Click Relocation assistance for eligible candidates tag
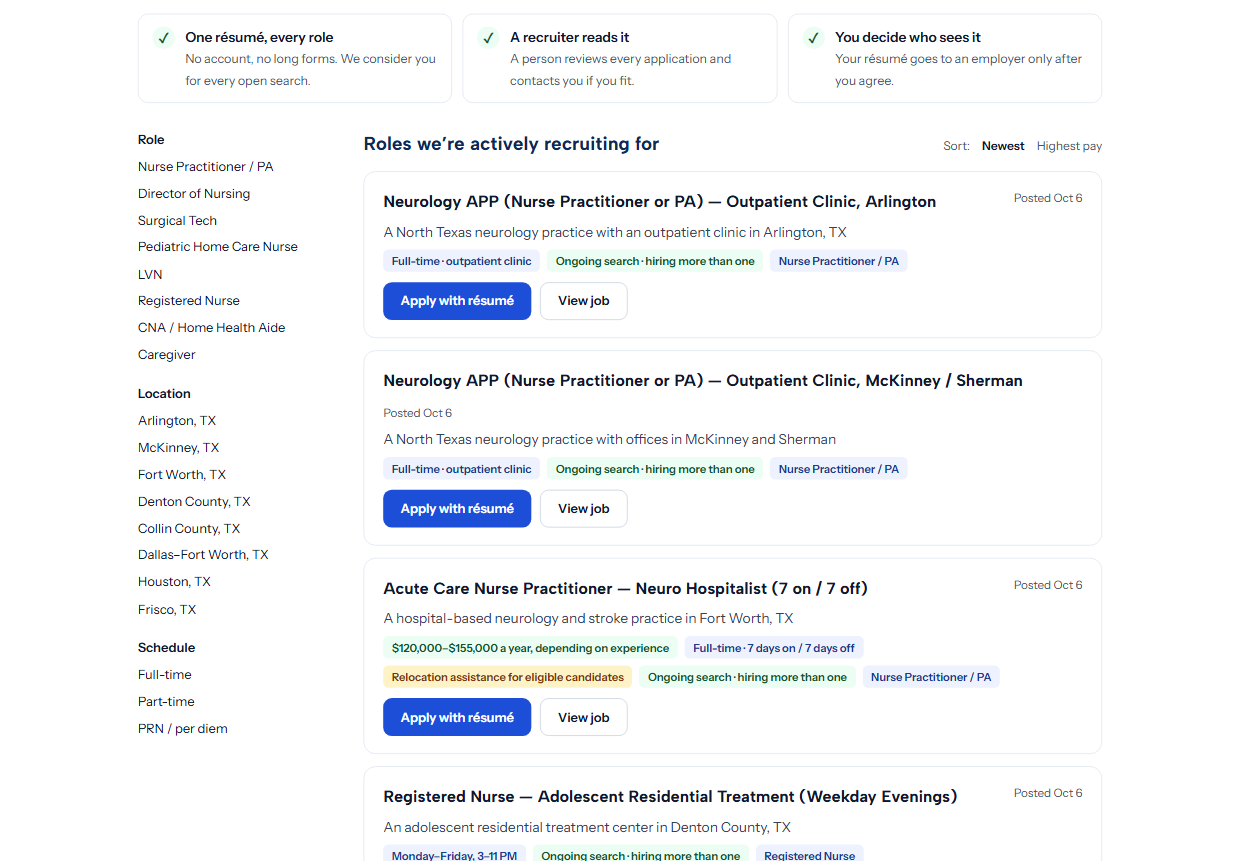Screen dimensions: 1240x861 pyautogui.click(x=507, y=677)
